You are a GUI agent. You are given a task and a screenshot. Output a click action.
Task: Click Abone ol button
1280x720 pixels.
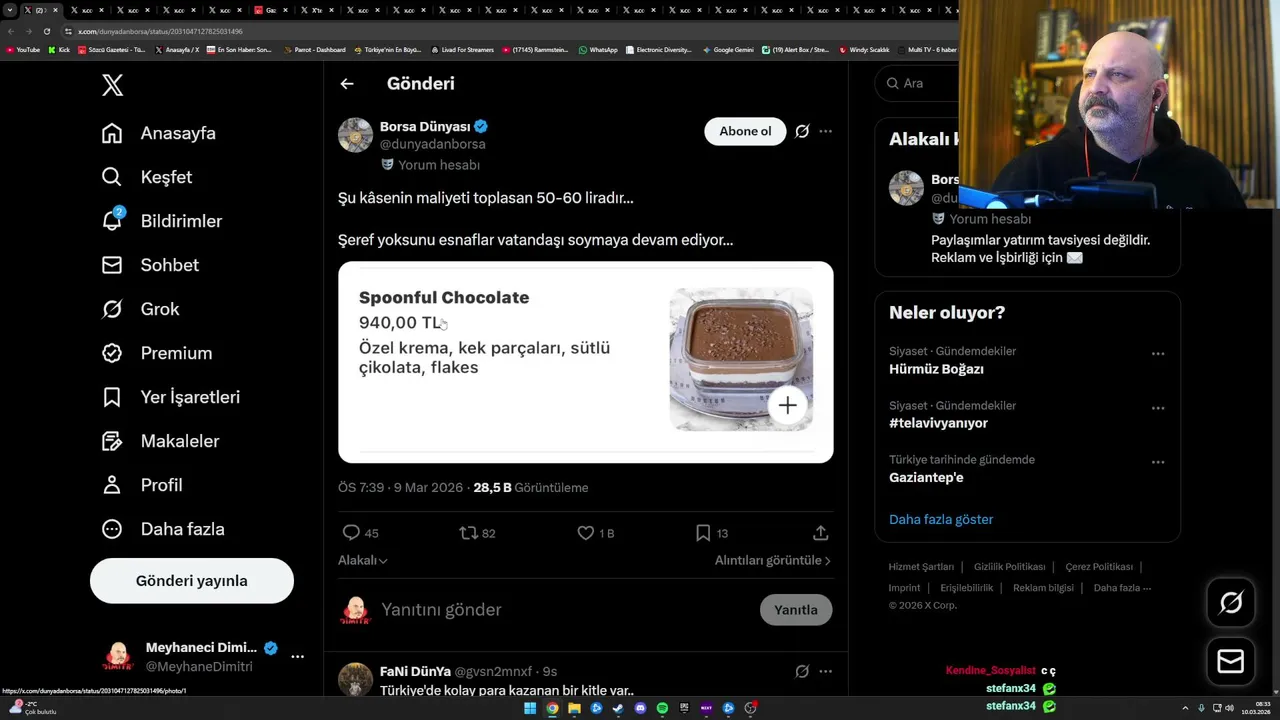(745, 131)
